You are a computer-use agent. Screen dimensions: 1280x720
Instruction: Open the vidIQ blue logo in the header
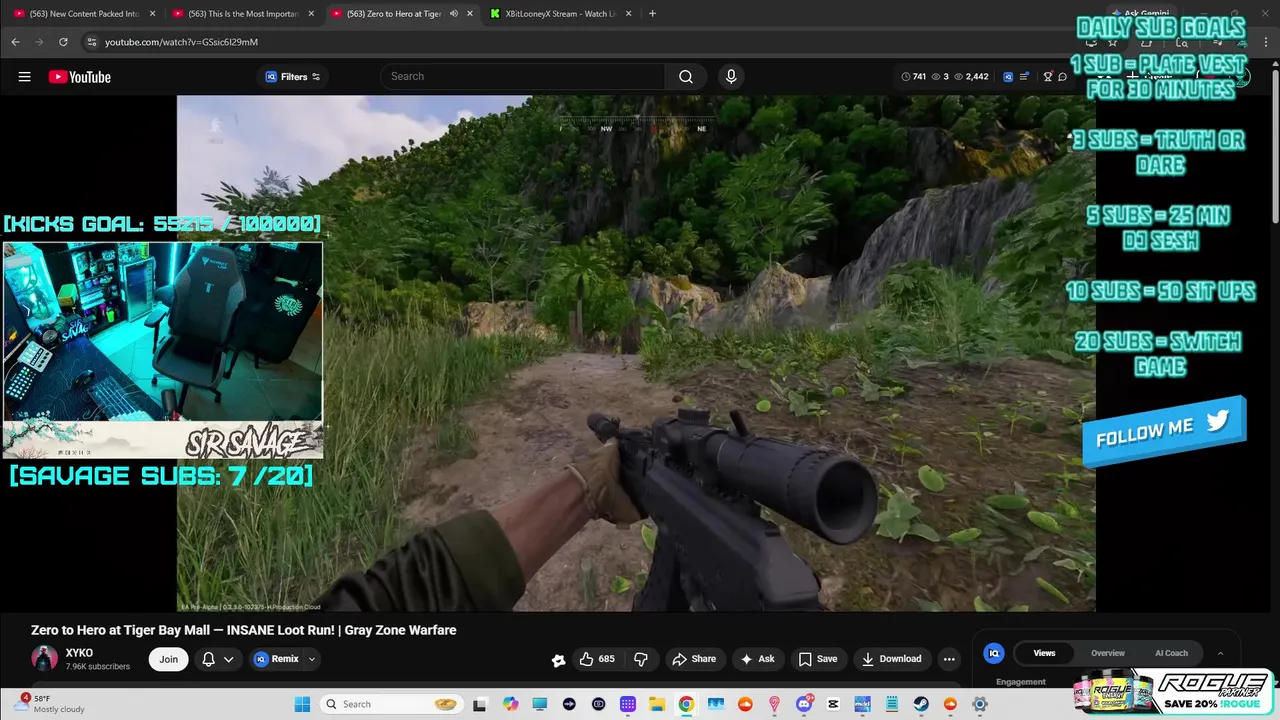coord(1008,77)
